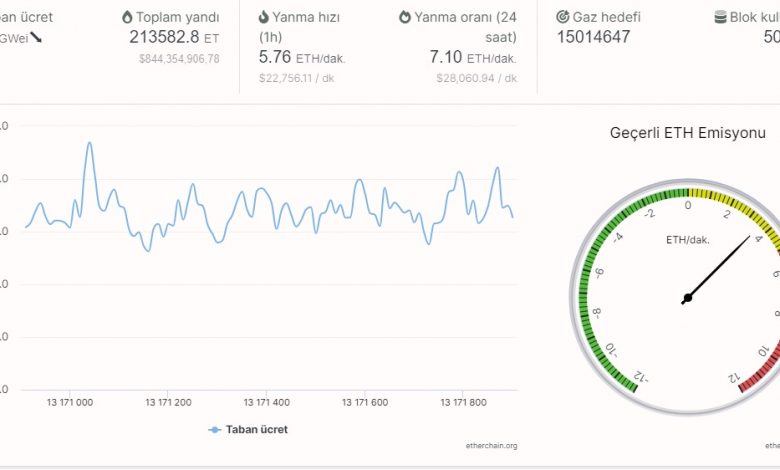Viewport: 780px width, 470px height.
Task: Click the gauge needle's center pivot
Action: click(x=686, y=298)
